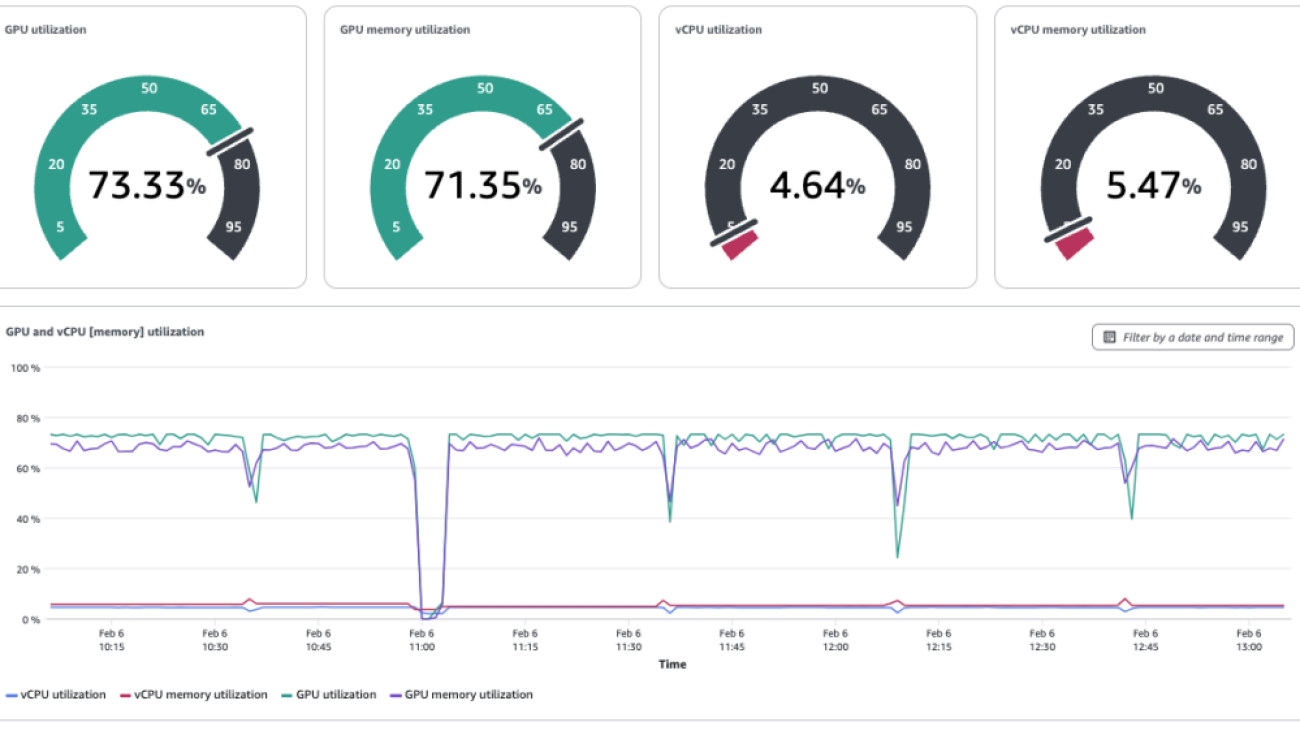Click the purple GPU memory utilization legend marker
Viewport: 1300px width, 731px height.
[395, 695]
